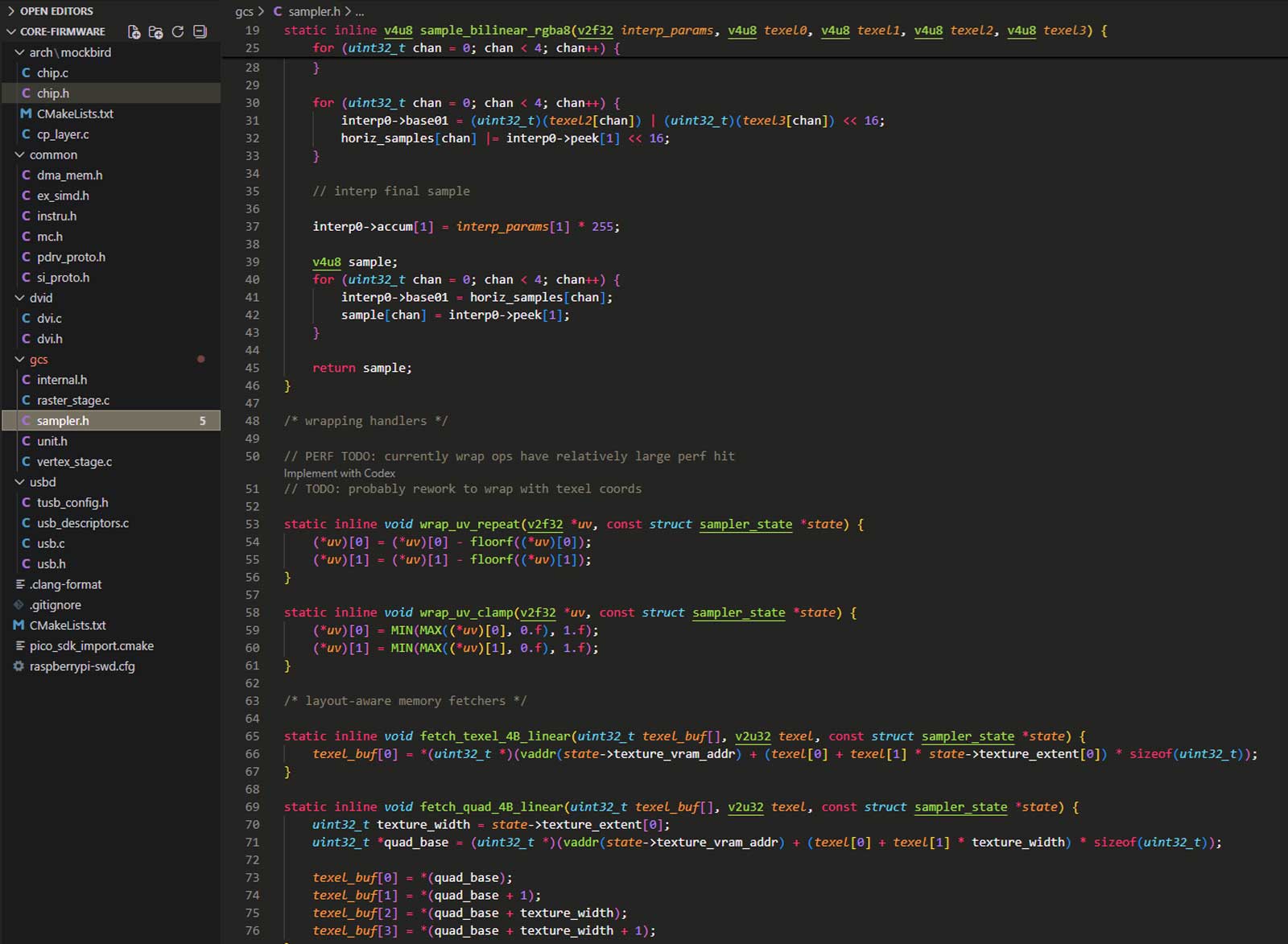Open vertex_stage.c in the file tree
This screenshot has height=944, width=1288.
click(x=74, y=462)
